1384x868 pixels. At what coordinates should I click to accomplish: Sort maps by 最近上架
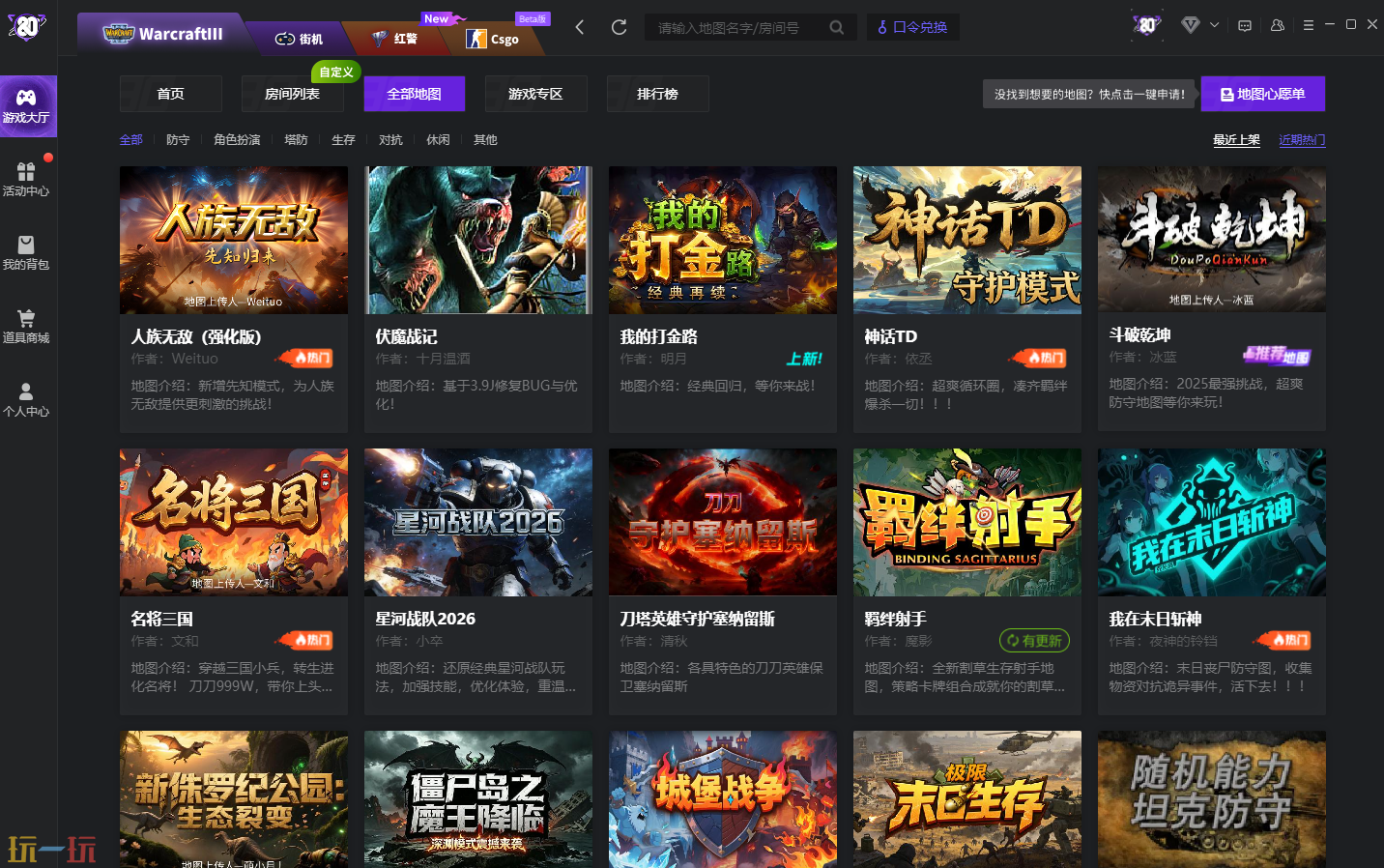click(1237, 140)
